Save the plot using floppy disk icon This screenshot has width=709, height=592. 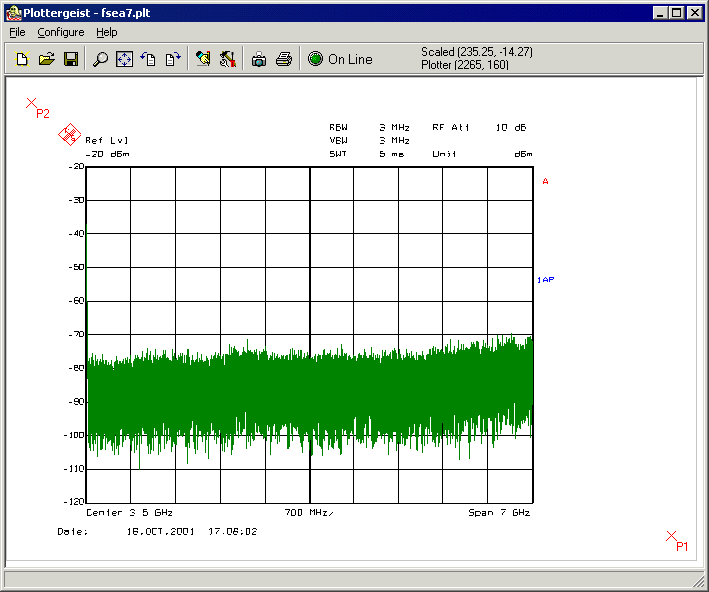(x=71, y=60)
